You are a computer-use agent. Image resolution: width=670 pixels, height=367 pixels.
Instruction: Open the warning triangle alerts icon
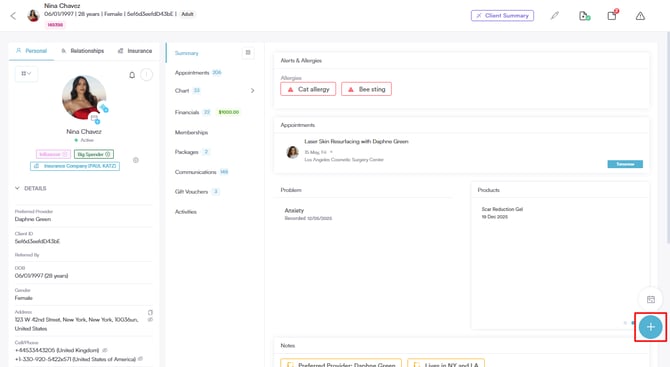coord(640,16)
